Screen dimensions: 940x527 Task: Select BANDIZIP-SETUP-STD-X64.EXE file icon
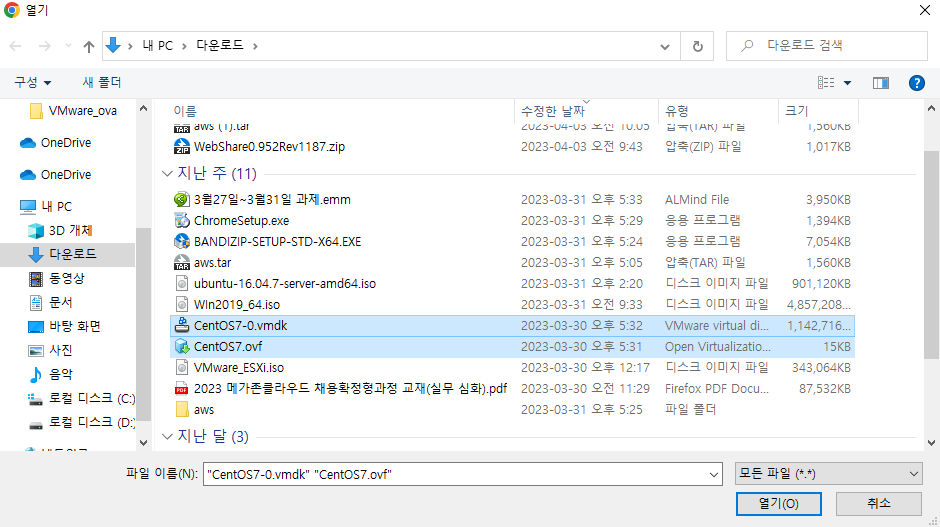coord(182,242)
